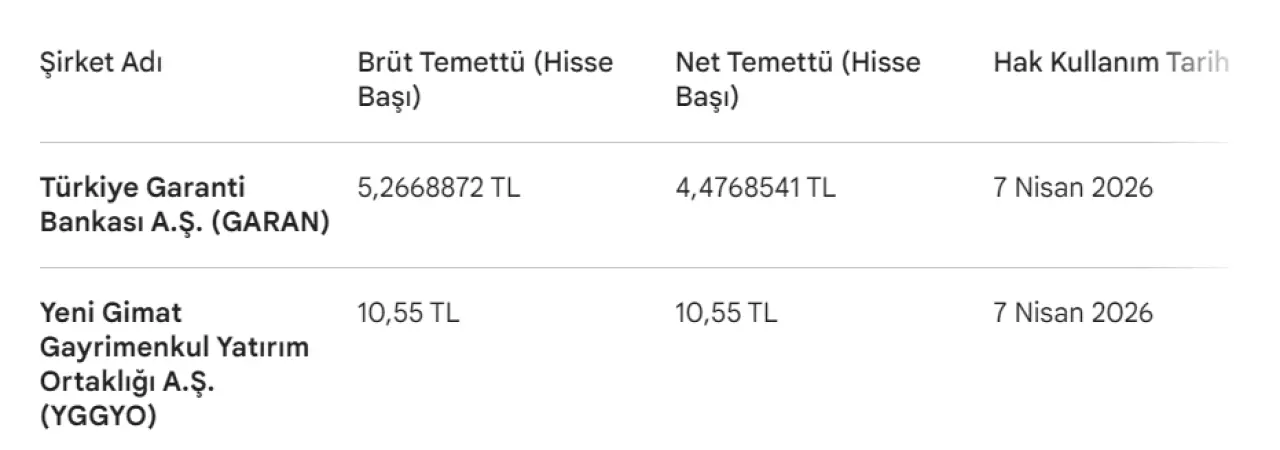Select the Yeni Gimat Gayrimenkul company cell
This screenshot has width=1280, height=450.
(174, 365)
